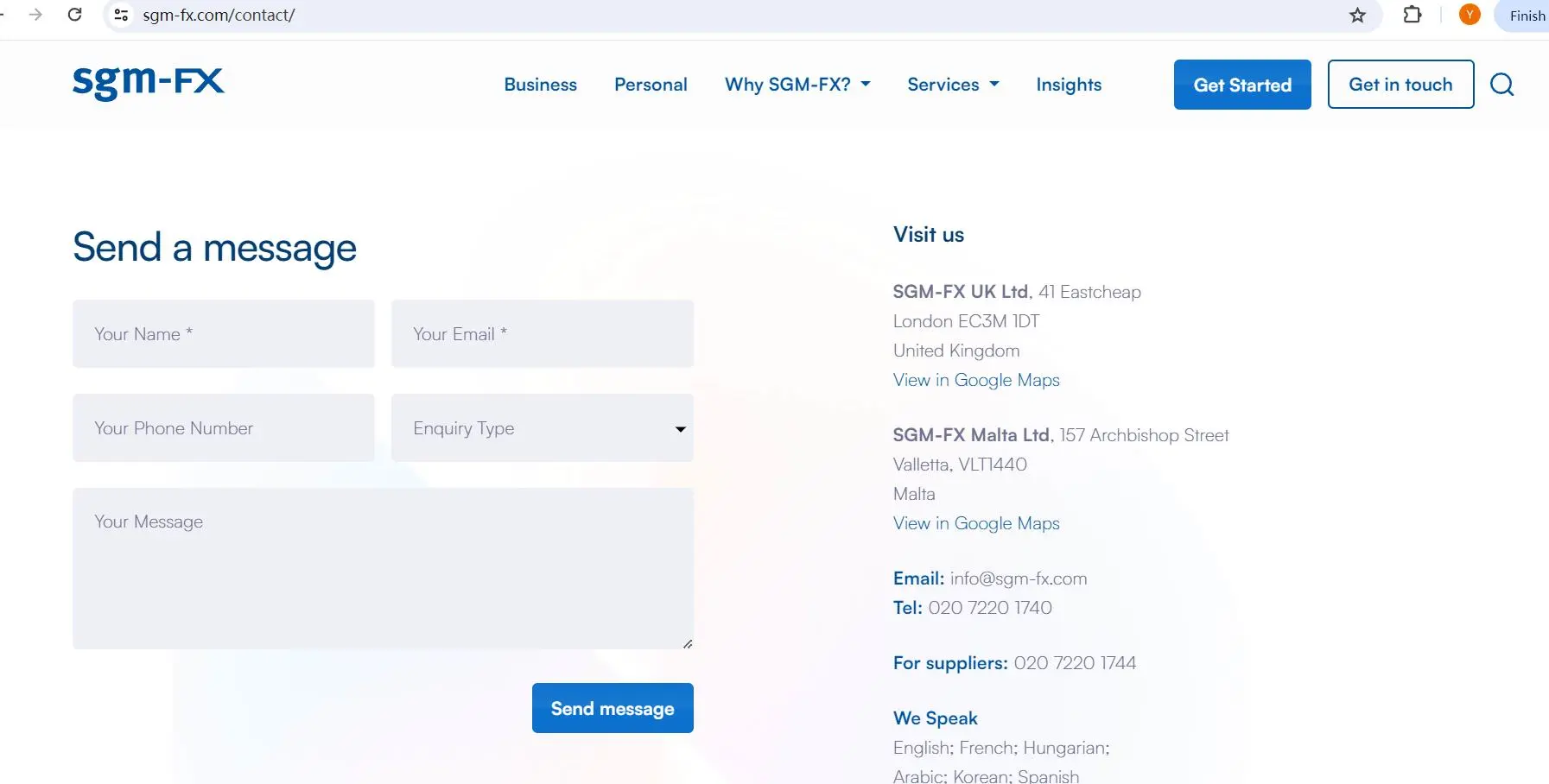Expand the Why SGM-FX? dropdown menu
This screenshot has width=1549, height=784.
click(797, 85)
